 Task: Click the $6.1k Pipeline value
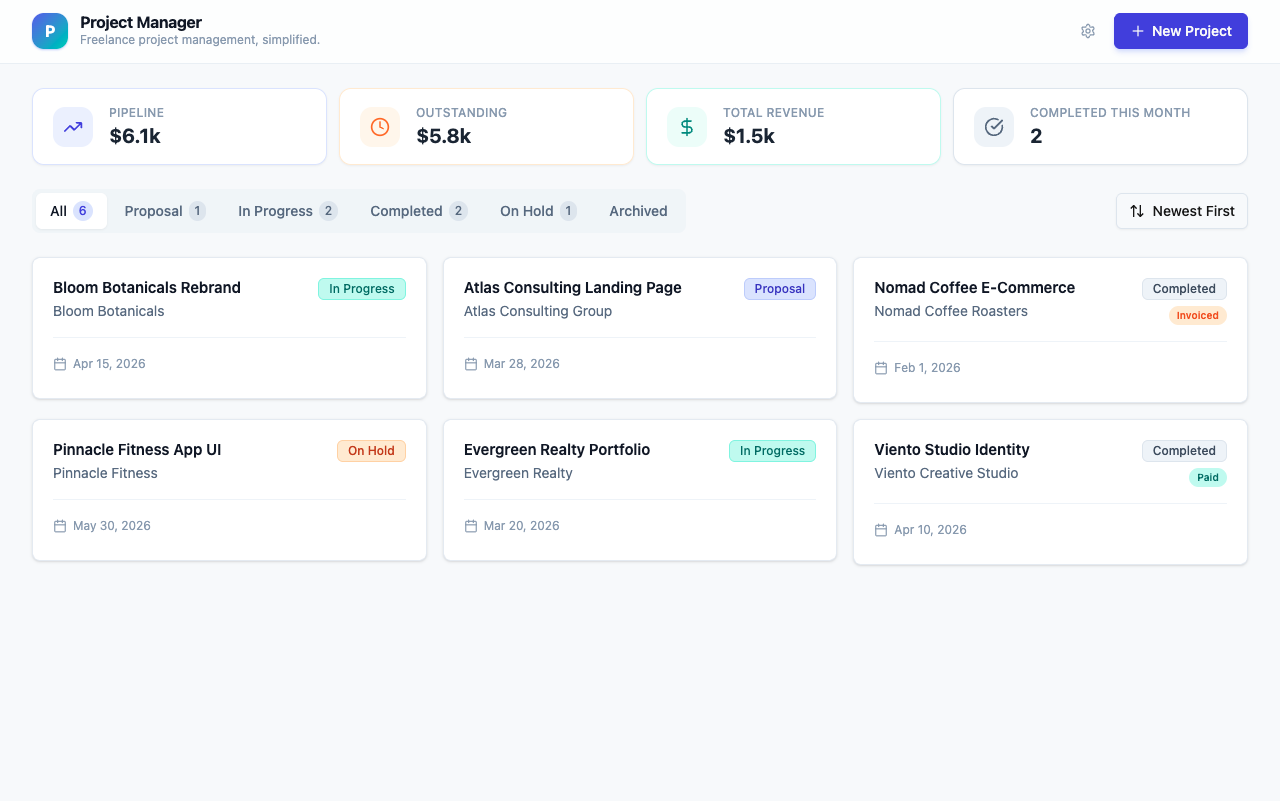tap(135, 136)
